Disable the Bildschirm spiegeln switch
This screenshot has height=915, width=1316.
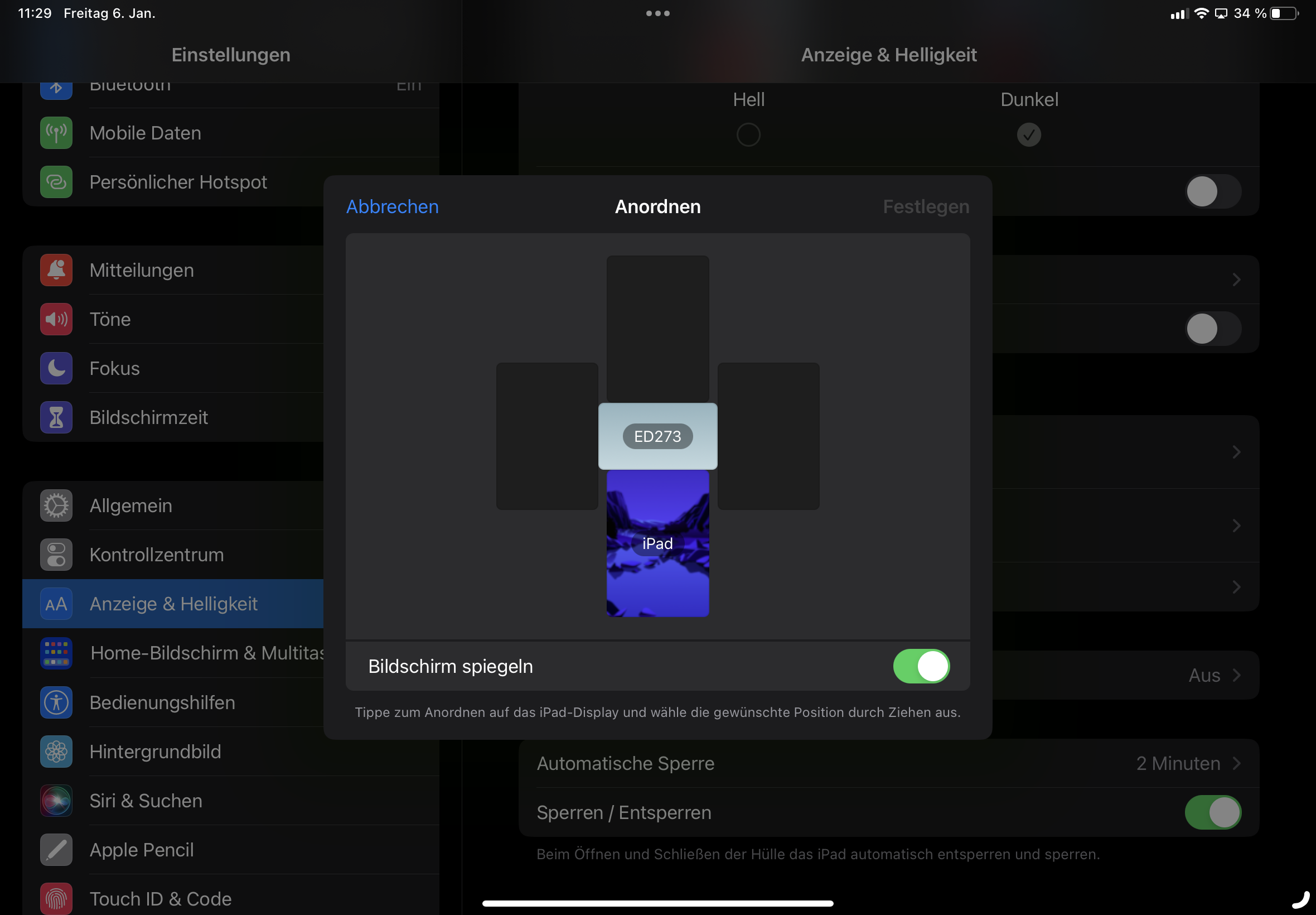921,666
